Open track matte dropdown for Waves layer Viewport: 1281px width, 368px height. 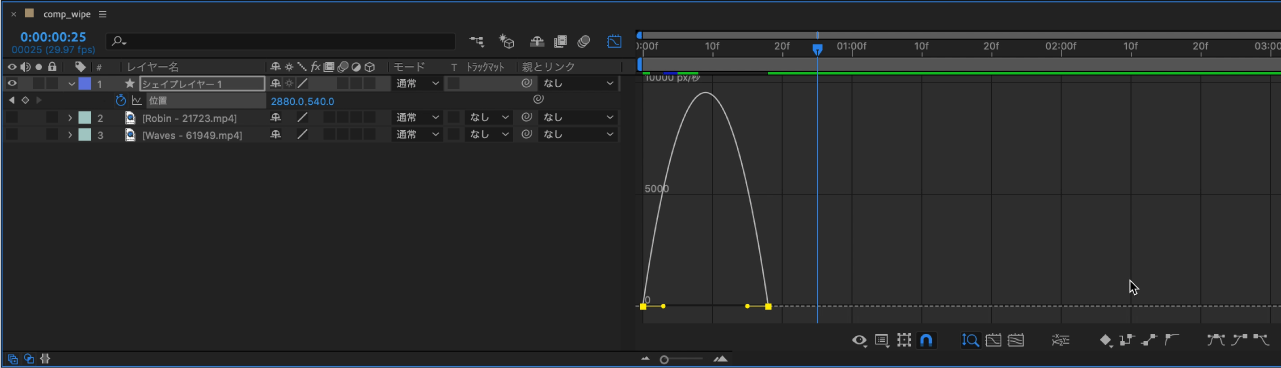(x=490, y=134)
